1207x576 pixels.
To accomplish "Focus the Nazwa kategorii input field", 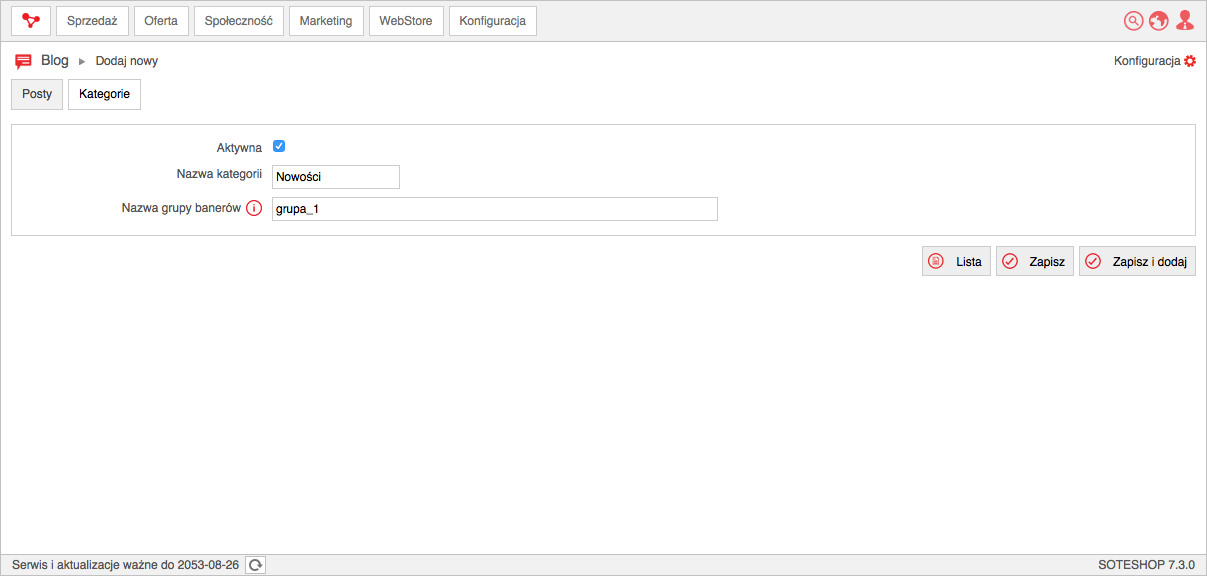I will [336, 177].
